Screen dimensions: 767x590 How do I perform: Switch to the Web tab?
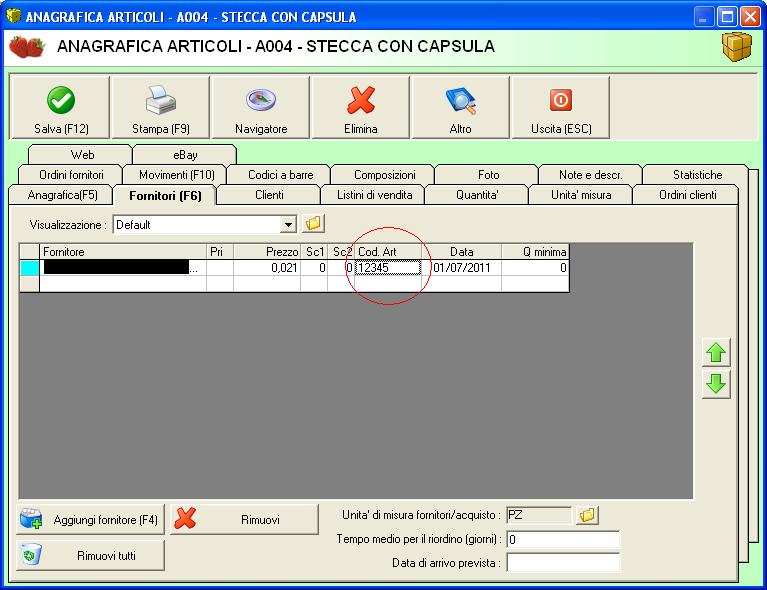tap(82, 155)
